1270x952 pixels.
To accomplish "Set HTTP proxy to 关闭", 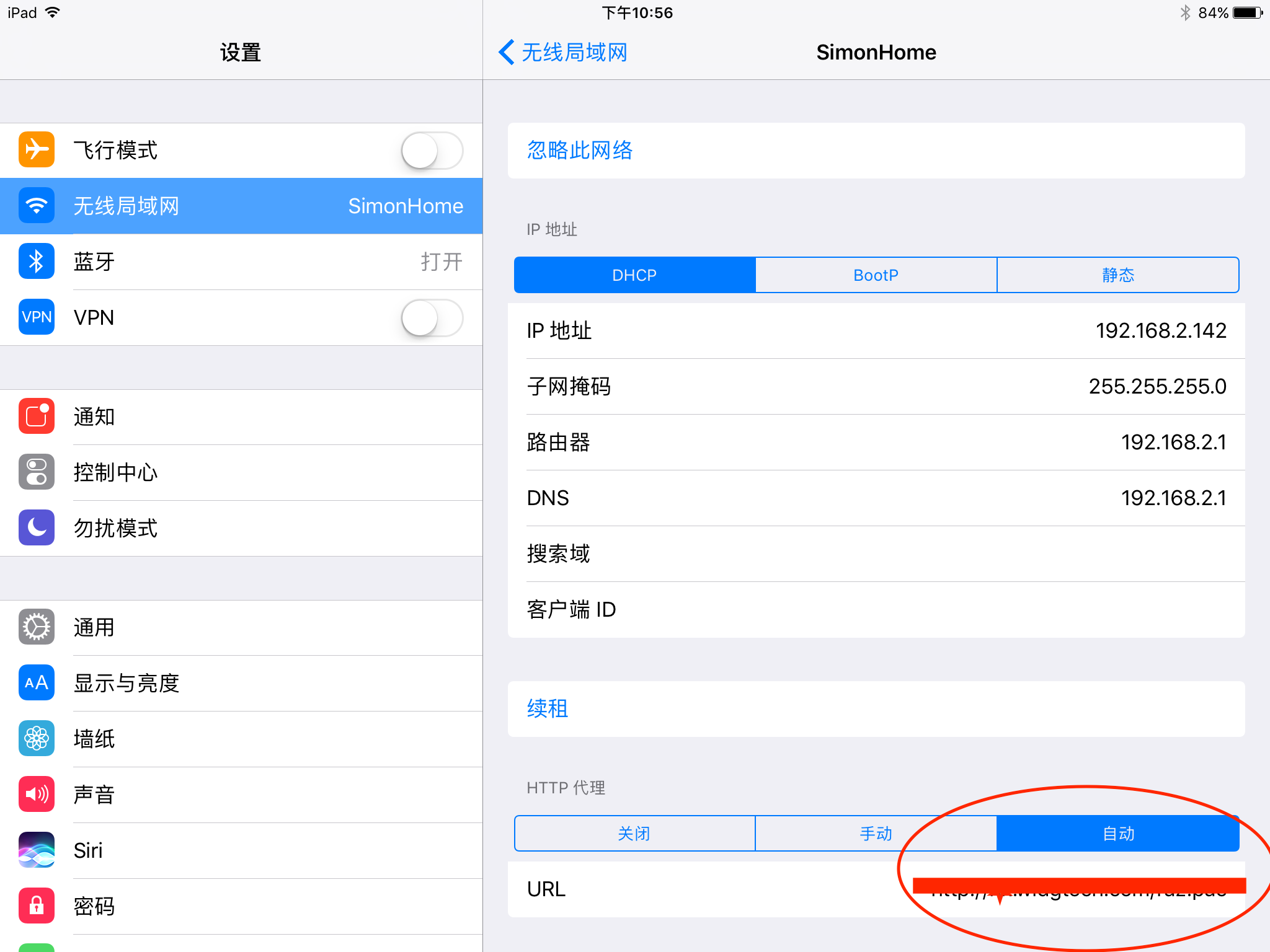I will [x=635, y=834].
